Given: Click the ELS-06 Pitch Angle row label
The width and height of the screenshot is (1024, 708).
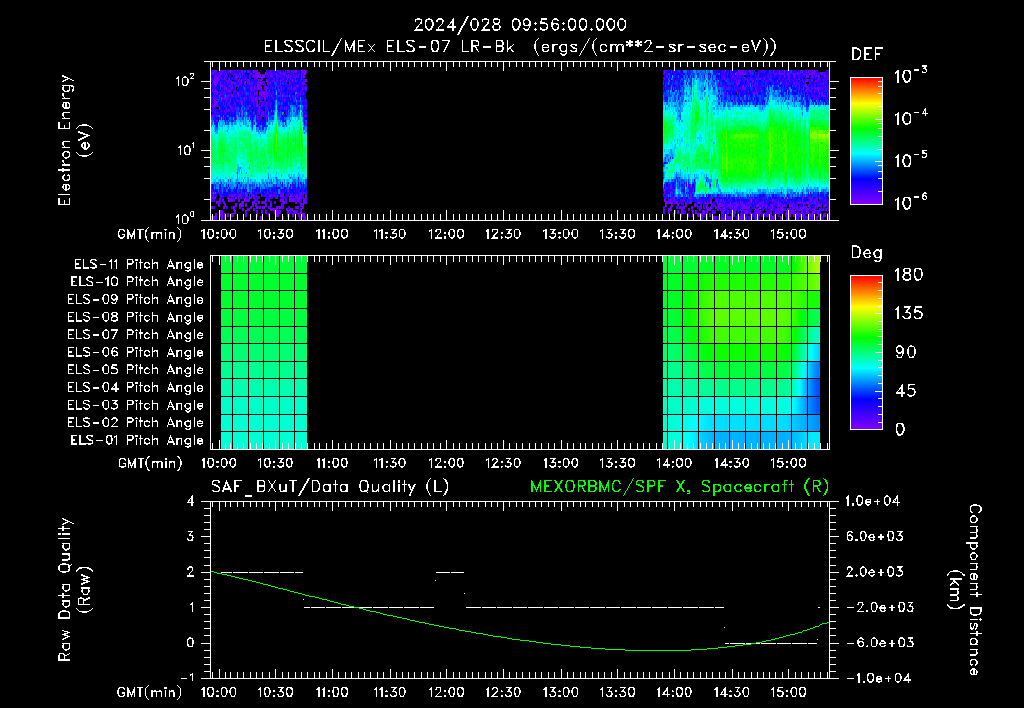Looking at the screenshot, I should coord(135,353).
